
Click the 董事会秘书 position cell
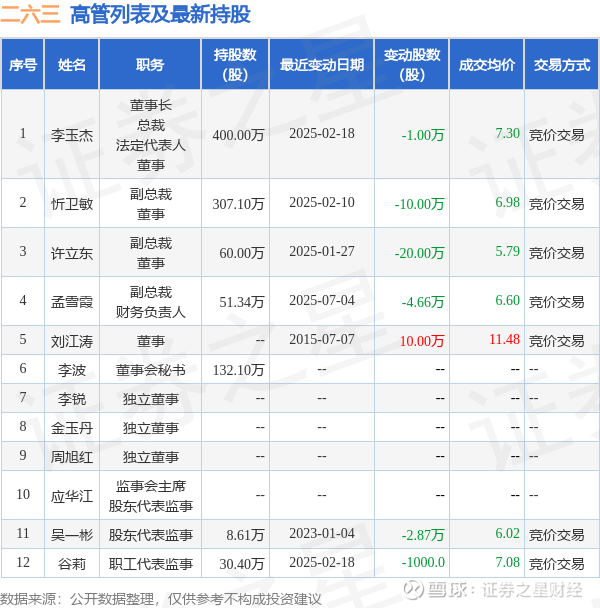(x=150, y=370)
